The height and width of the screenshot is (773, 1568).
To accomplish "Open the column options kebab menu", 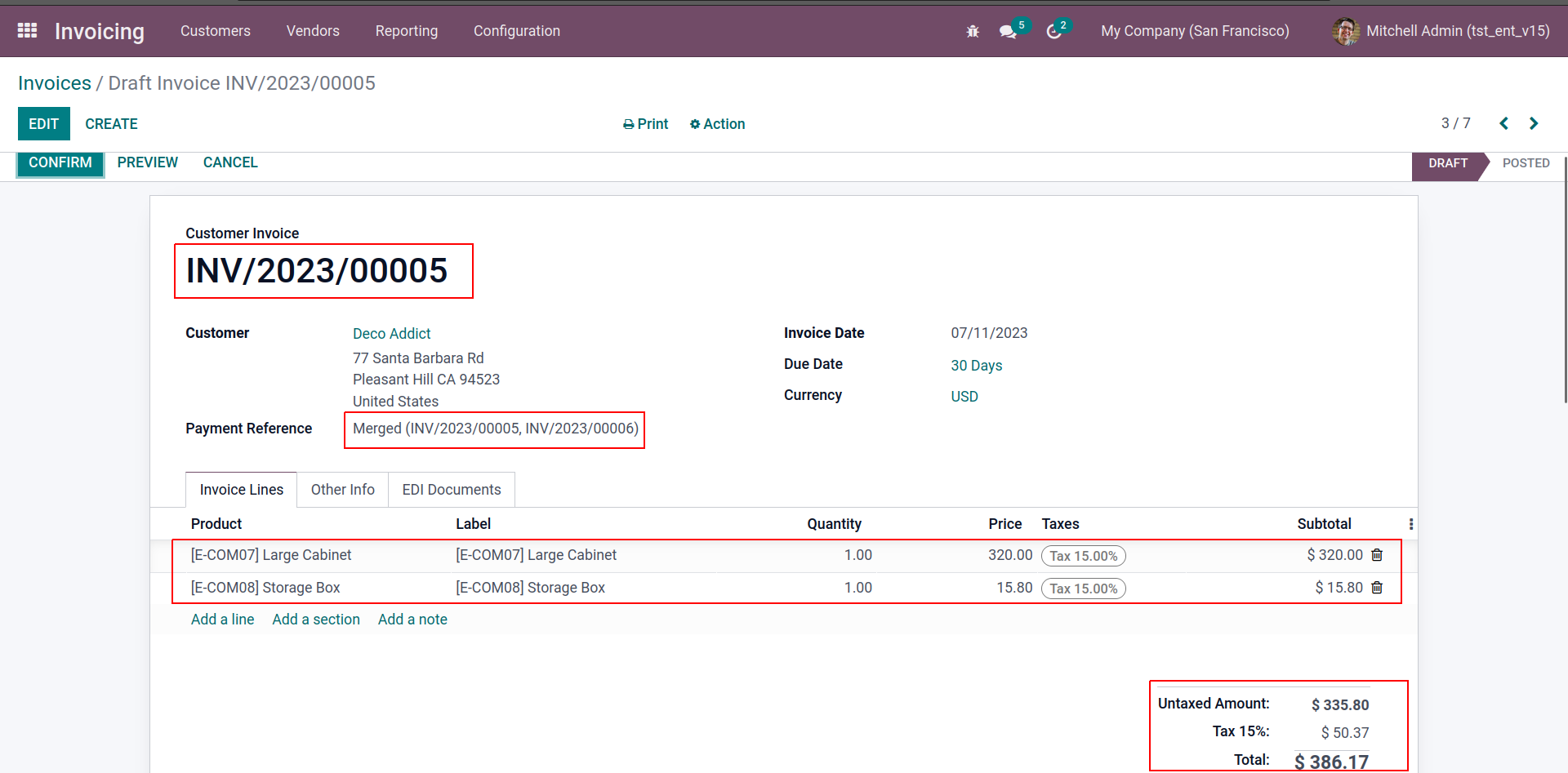I will coord(1410,524).
